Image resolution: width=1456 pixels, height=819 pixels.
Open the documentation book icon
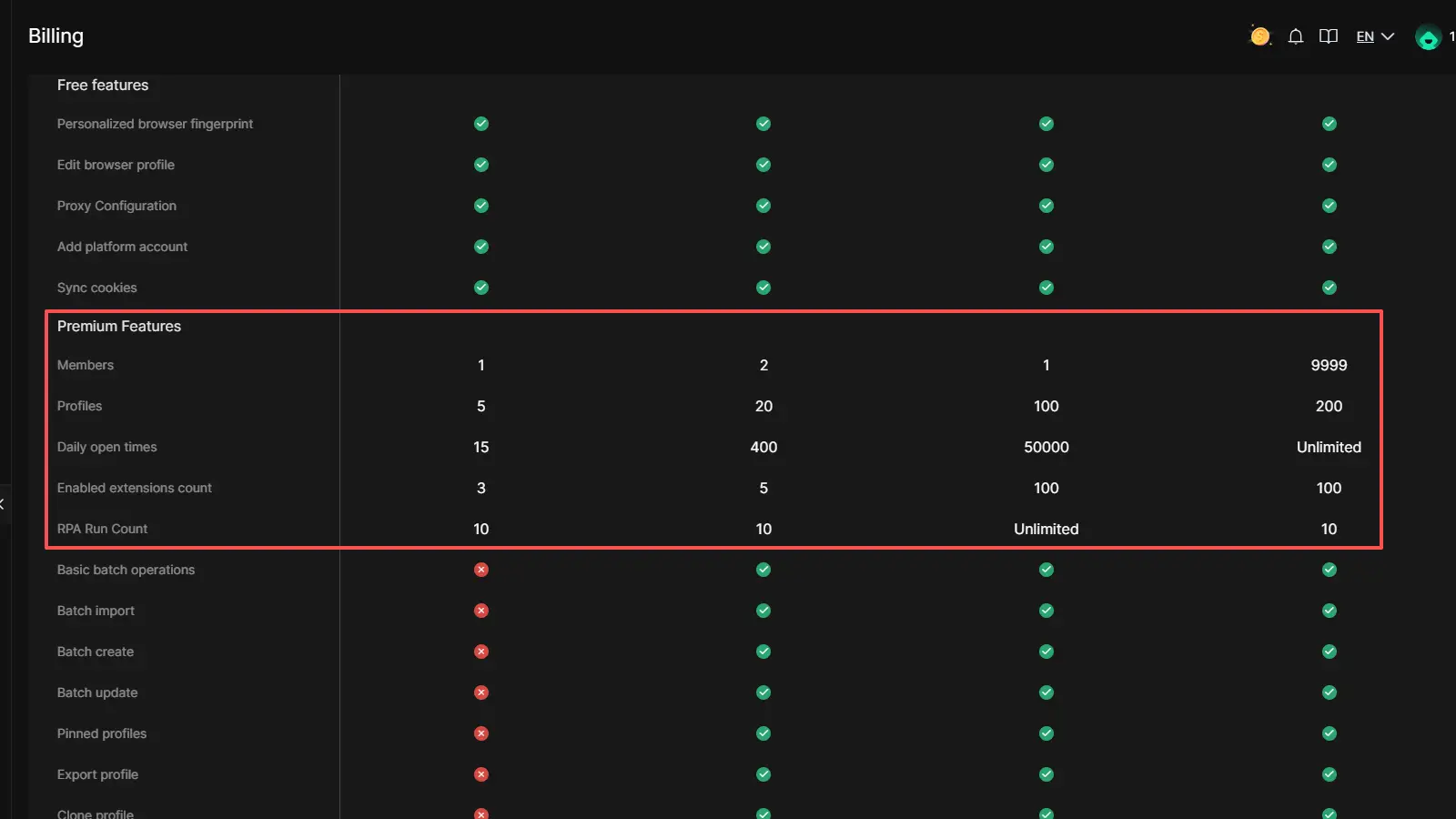click(x=1329, y=36)
